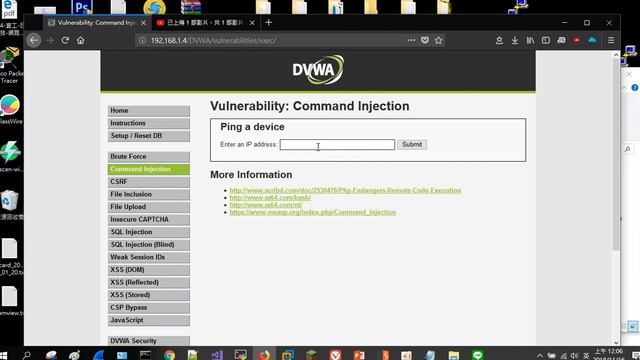Open the SQL Injection (Blind) page
Screen dimensions: 640x360
tap(149, 245)
